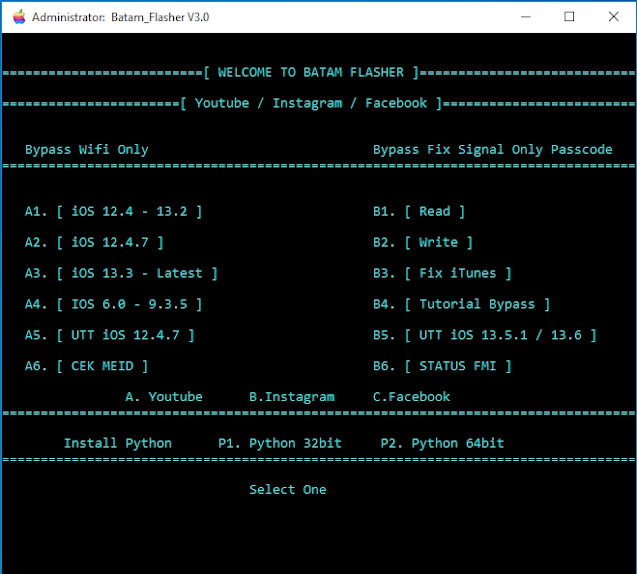The width and height of the screenshot is (637, 574).
Task: Click the 'Select One' prompt
Action: point(288,490)
